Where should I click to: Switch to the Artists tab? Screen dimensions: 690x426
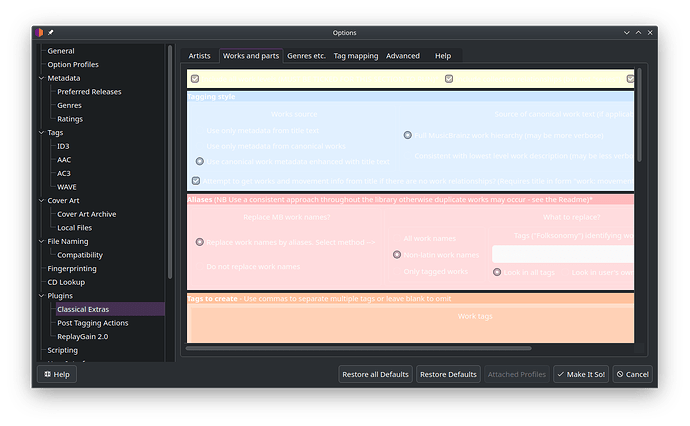click(199, 56)
